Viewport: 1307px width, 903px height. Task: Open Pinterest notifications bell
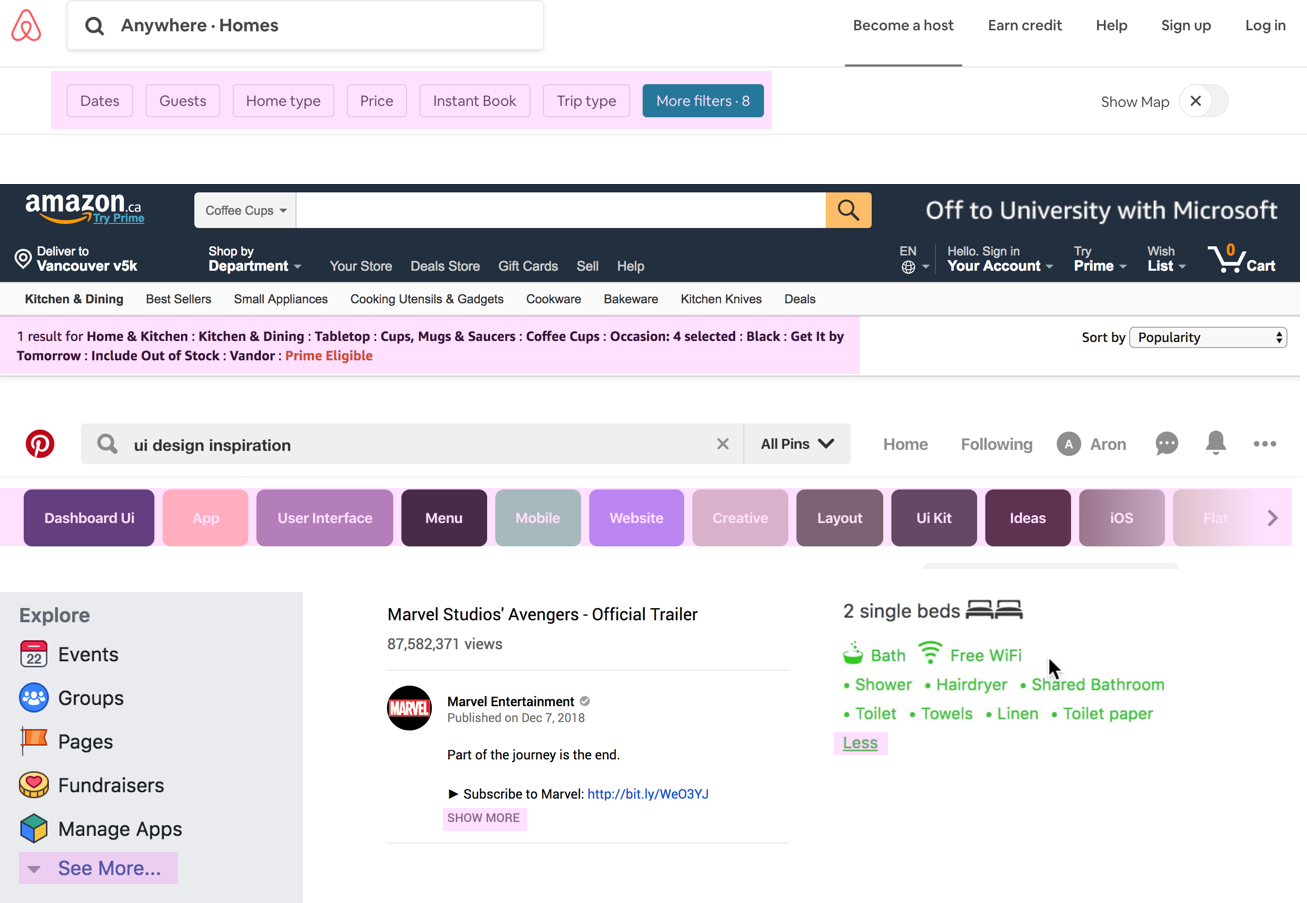[1216, 443]
